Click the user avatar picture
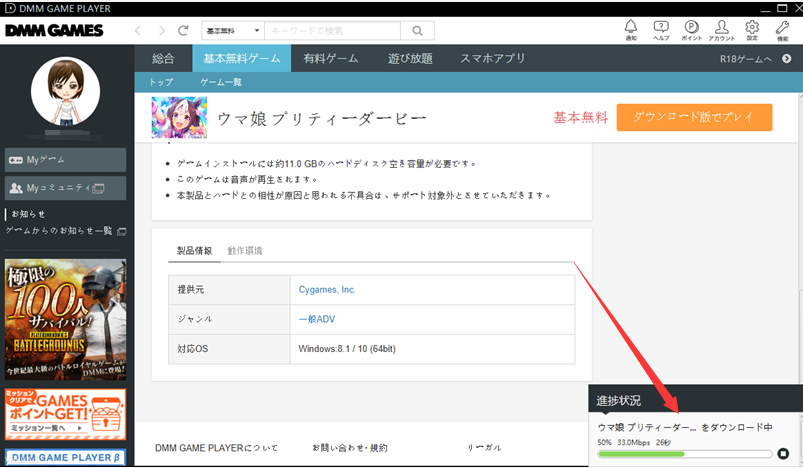Screen dimensions: 803x468 pyautogui.click(x=66, y=91)
